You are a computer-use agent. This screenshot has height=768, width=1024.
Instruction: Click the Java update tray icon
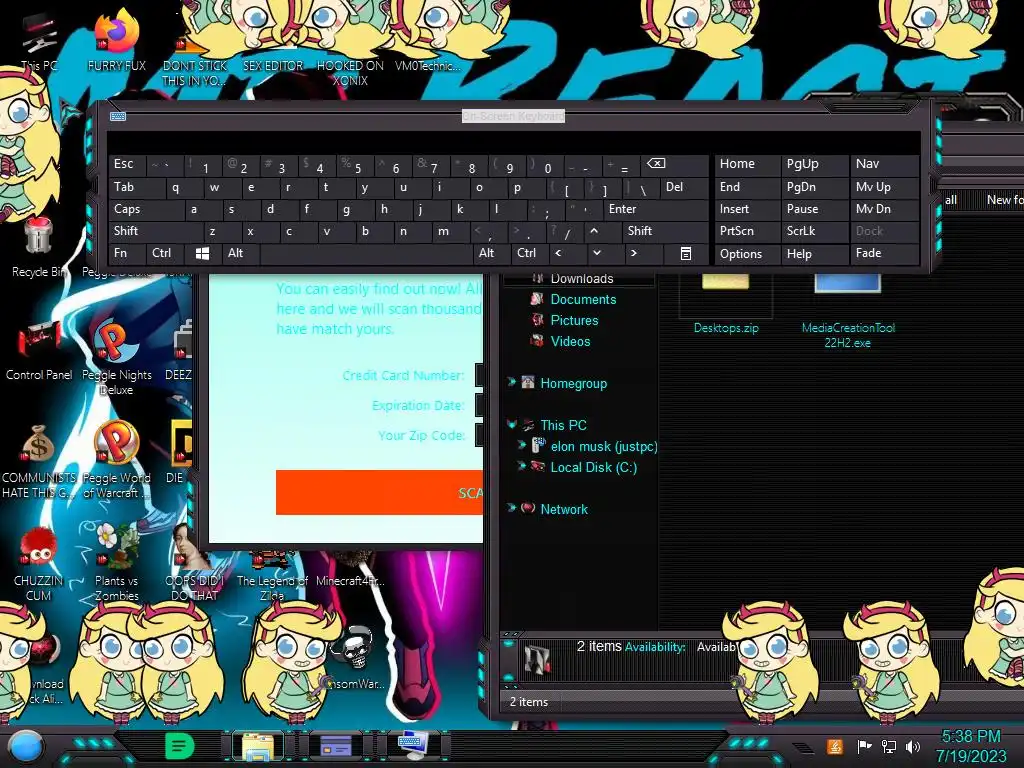coord(835,746)
